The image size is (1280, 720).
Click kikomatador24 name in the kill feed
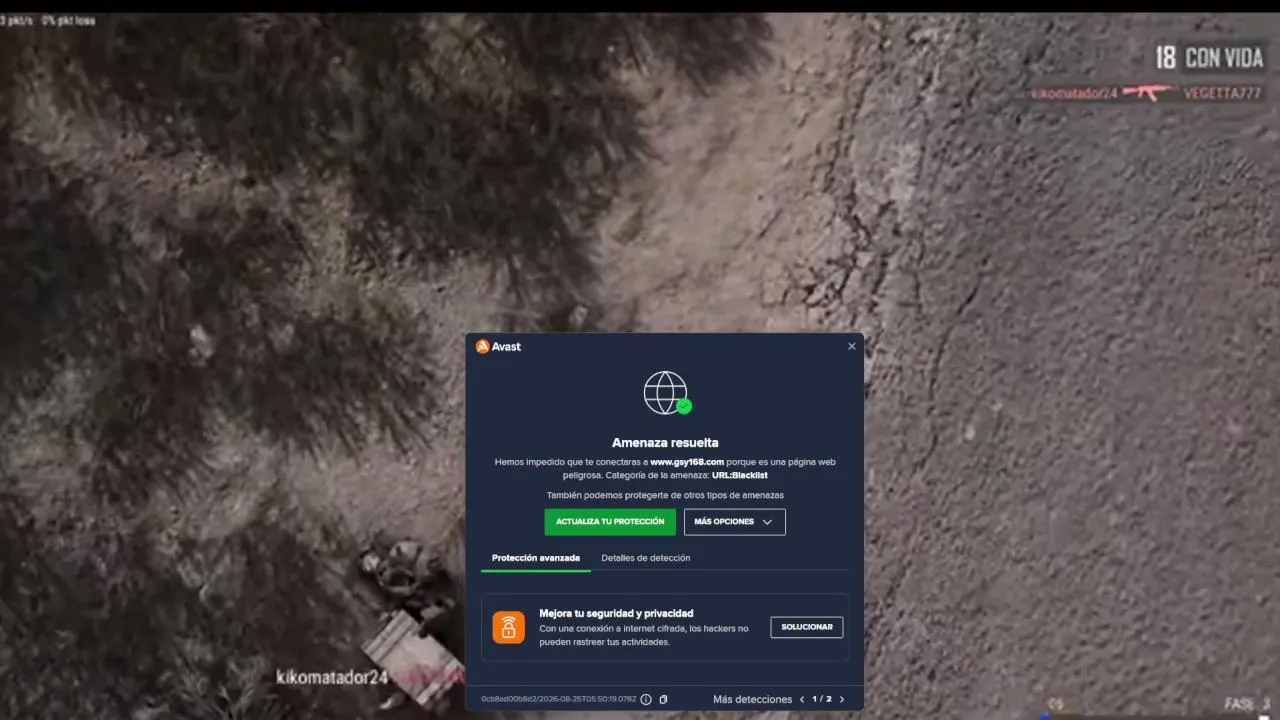pyautogui.click(x=1074, y=93)
